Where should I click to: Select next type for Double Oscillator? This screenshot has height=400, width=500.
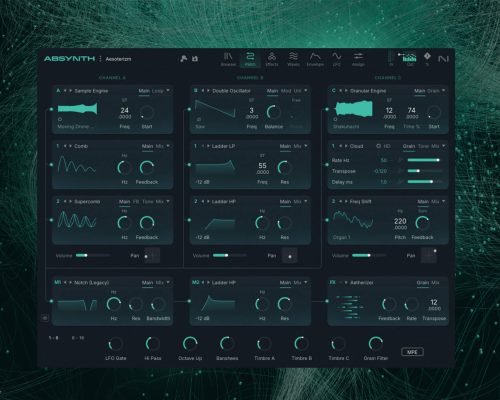click(x=208, y=91)
